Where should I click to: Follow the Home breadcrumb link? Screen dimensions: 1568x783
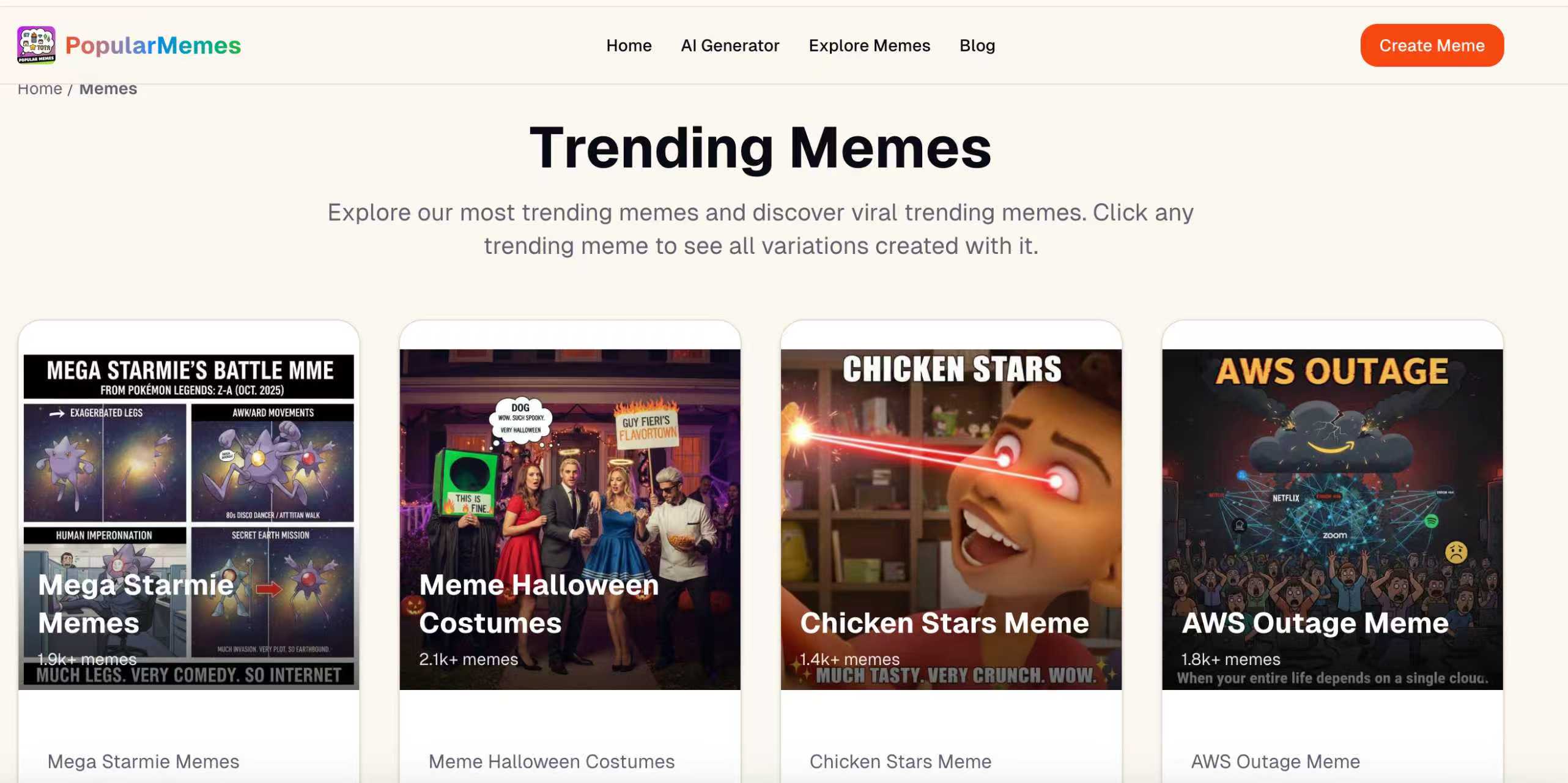40,89
